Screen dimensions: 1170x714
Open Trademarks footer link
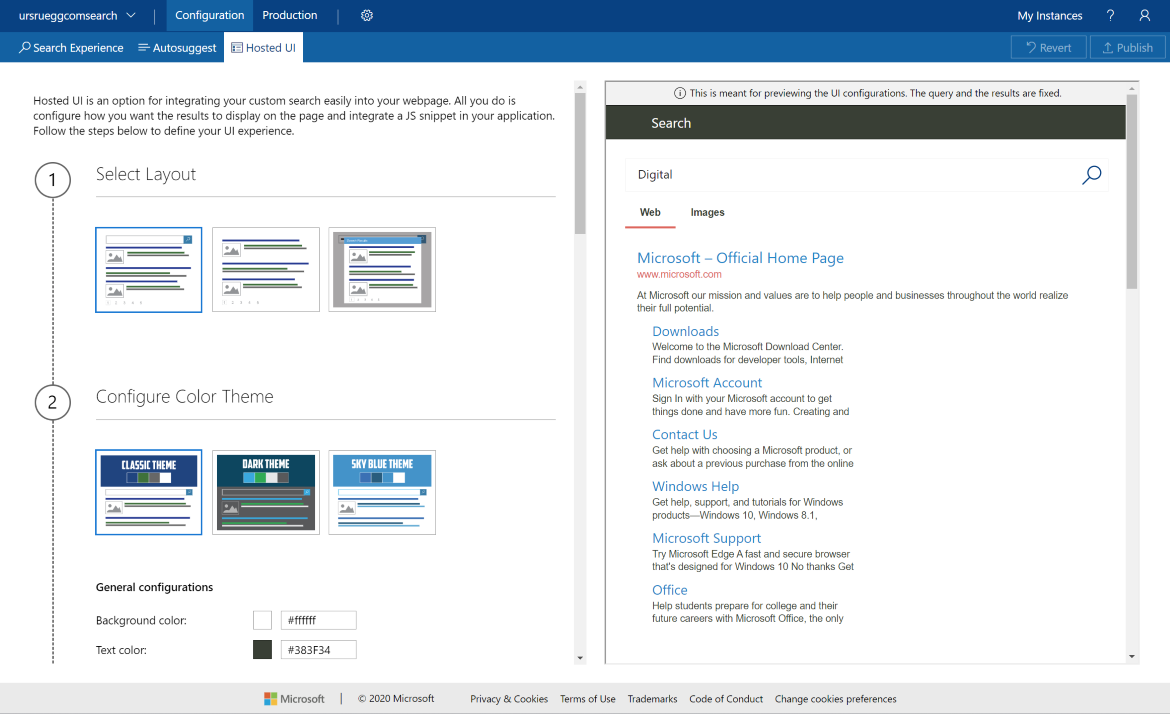point(652,699)
